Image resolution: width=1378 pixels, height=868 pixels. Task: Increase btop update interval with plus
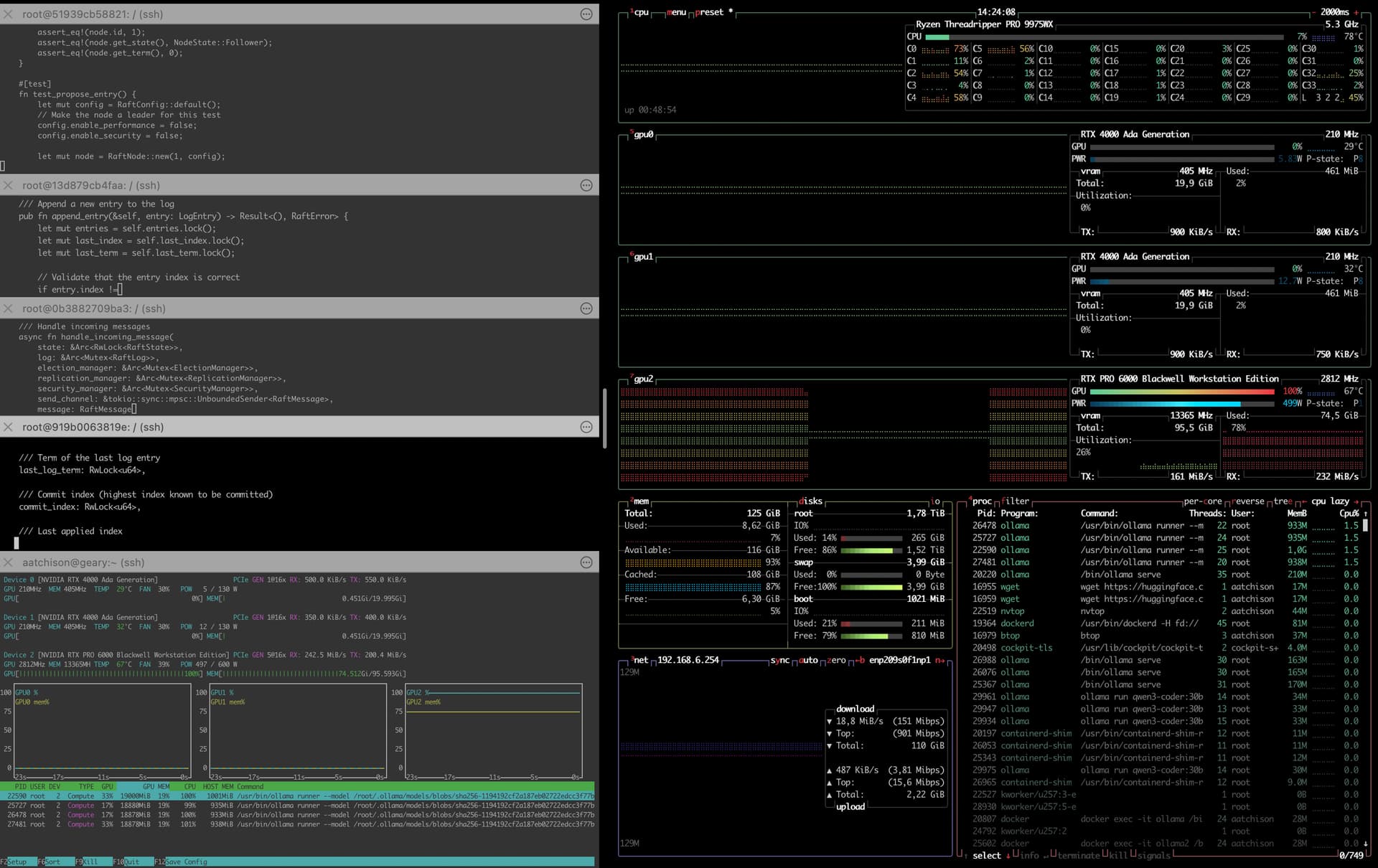[1356, 12]
